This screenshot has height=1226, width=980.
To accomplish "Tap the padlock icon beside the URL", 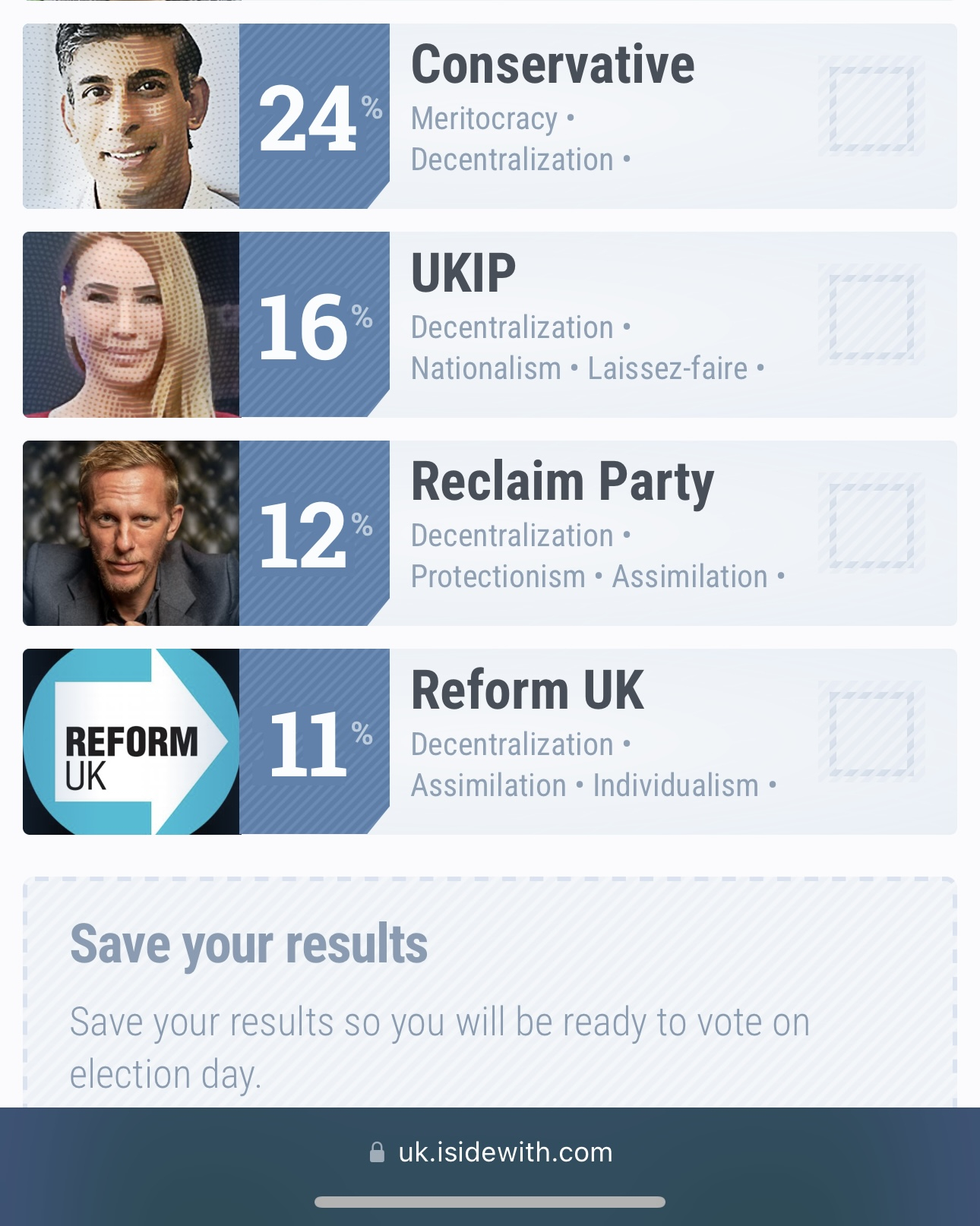I will (x=377, y=1152).
